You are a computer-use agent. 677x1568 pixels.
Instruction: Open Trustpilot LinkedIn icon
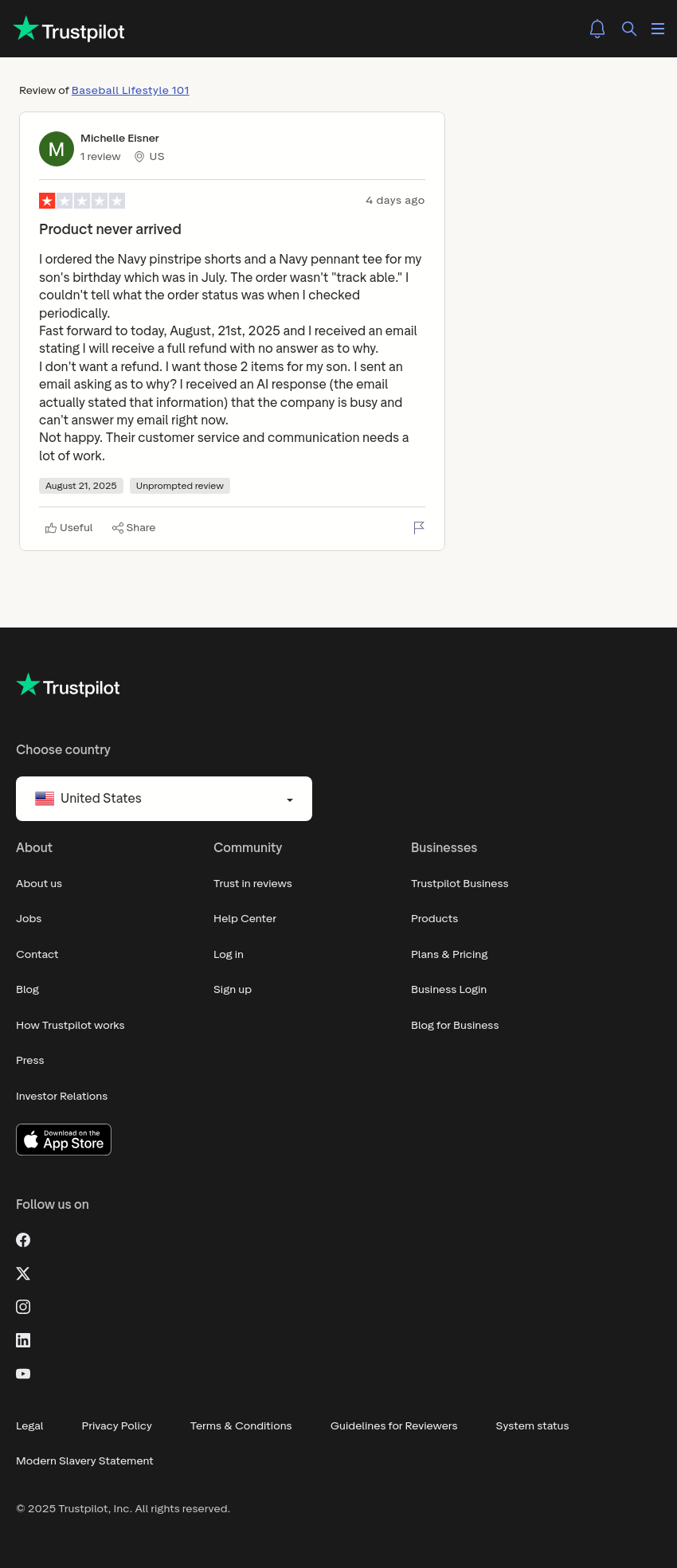(x=23, y=1340)
